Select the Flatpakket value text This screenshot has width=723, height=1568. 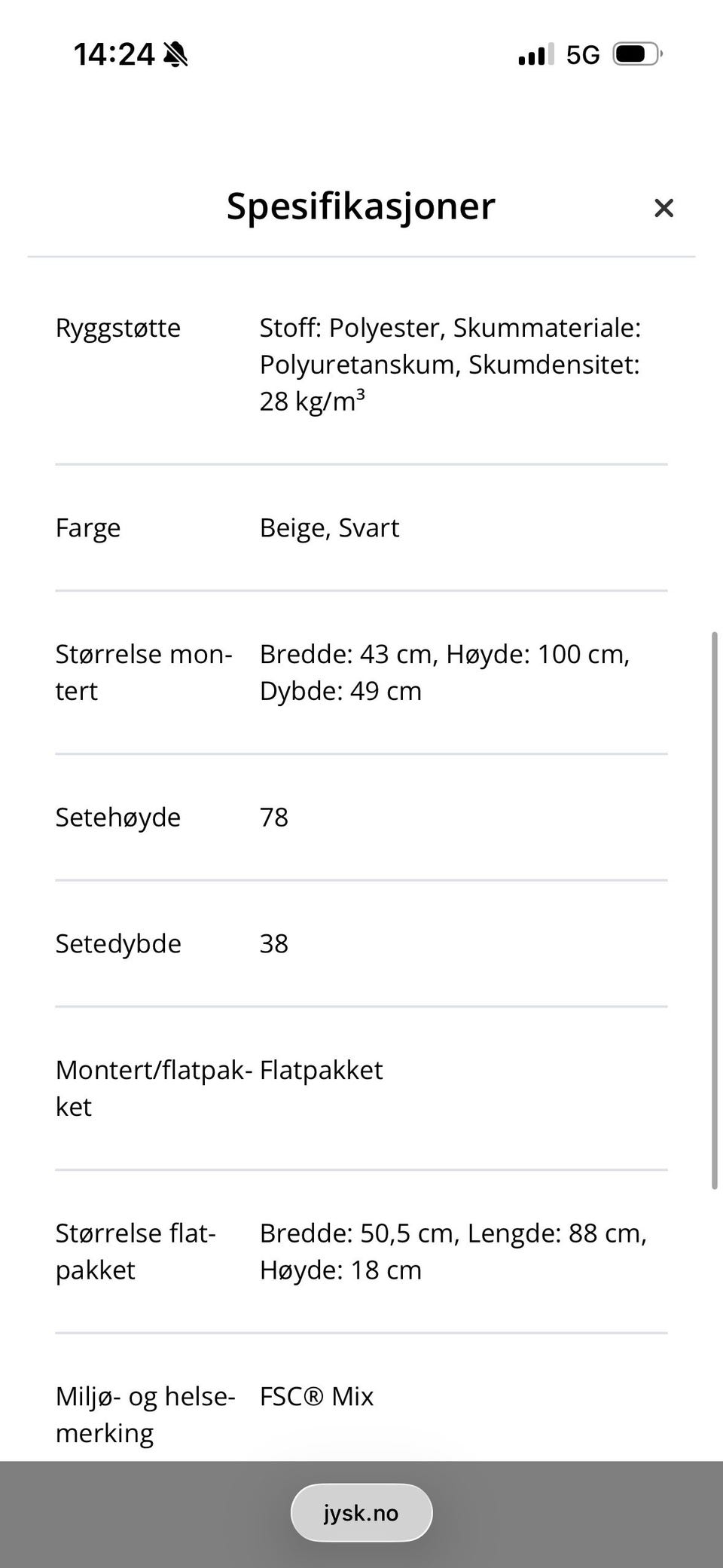coord(321,1069)
